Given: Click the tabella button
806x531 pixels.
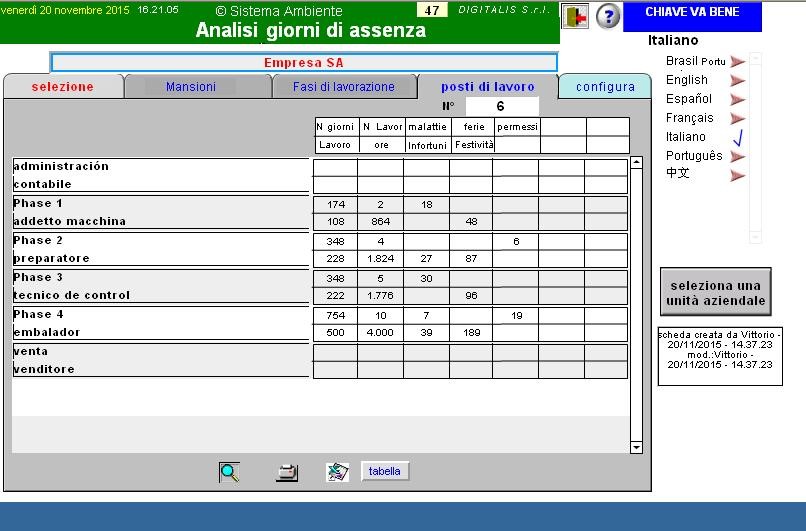Looking at the screenshot, I should pos(385,471).
